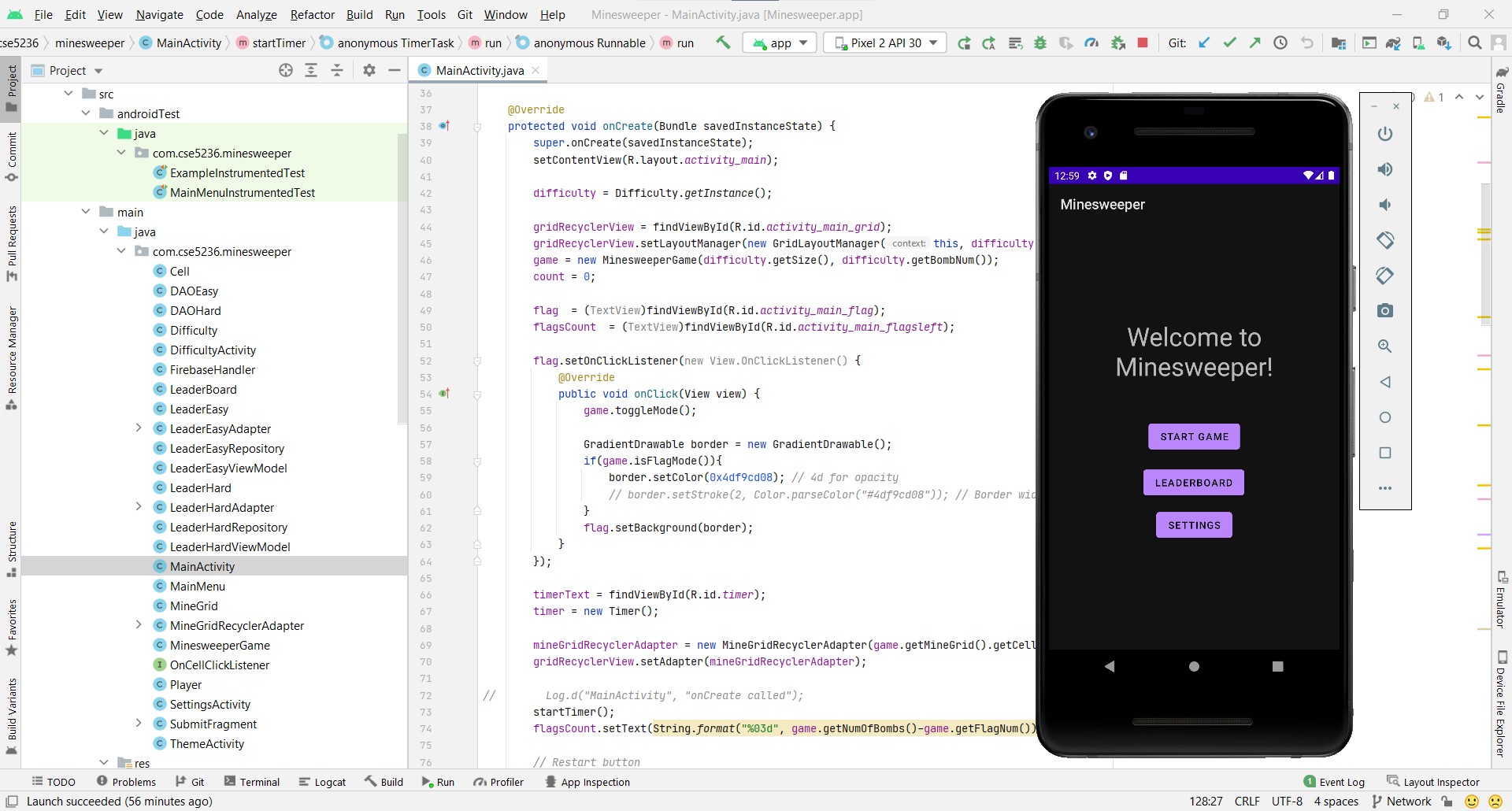Open the Gradle side panel
This screenshot has height=811, width=1512.
pyautogui.click(x=1501, y=90)
